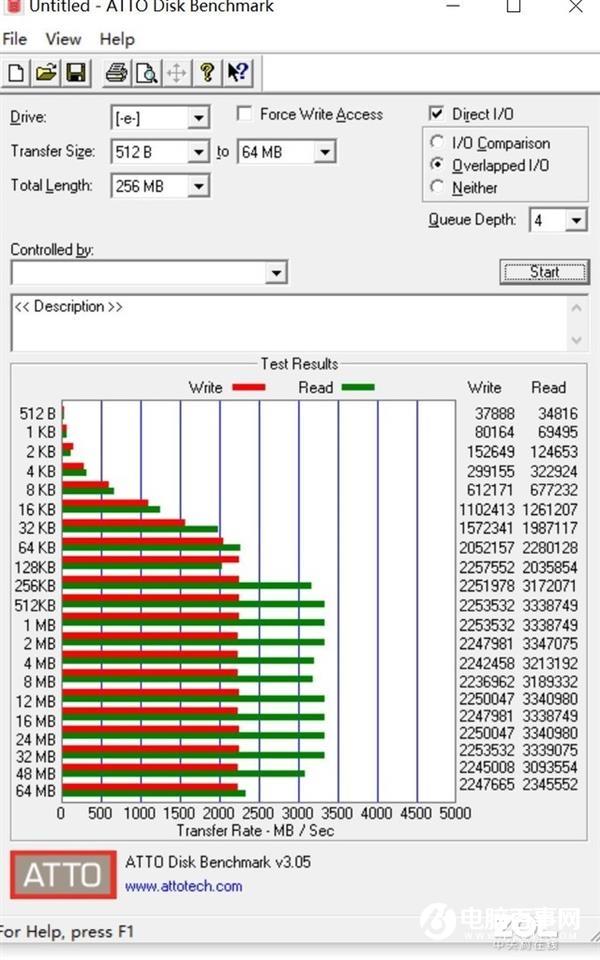Click the 1 KB row label in chart

pyautogui.click(x=40, y=432)
